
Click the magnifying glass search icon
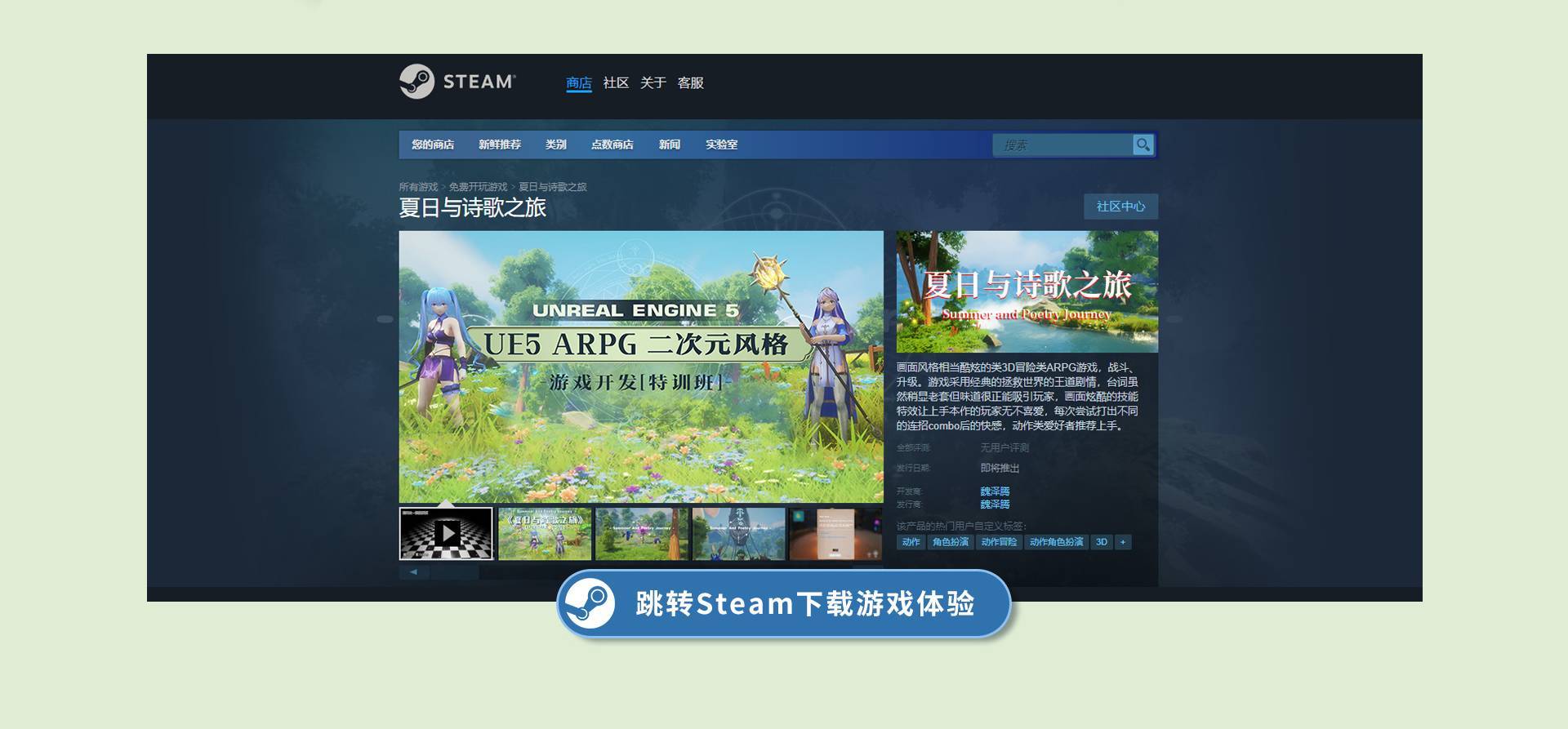point(1143,144)
